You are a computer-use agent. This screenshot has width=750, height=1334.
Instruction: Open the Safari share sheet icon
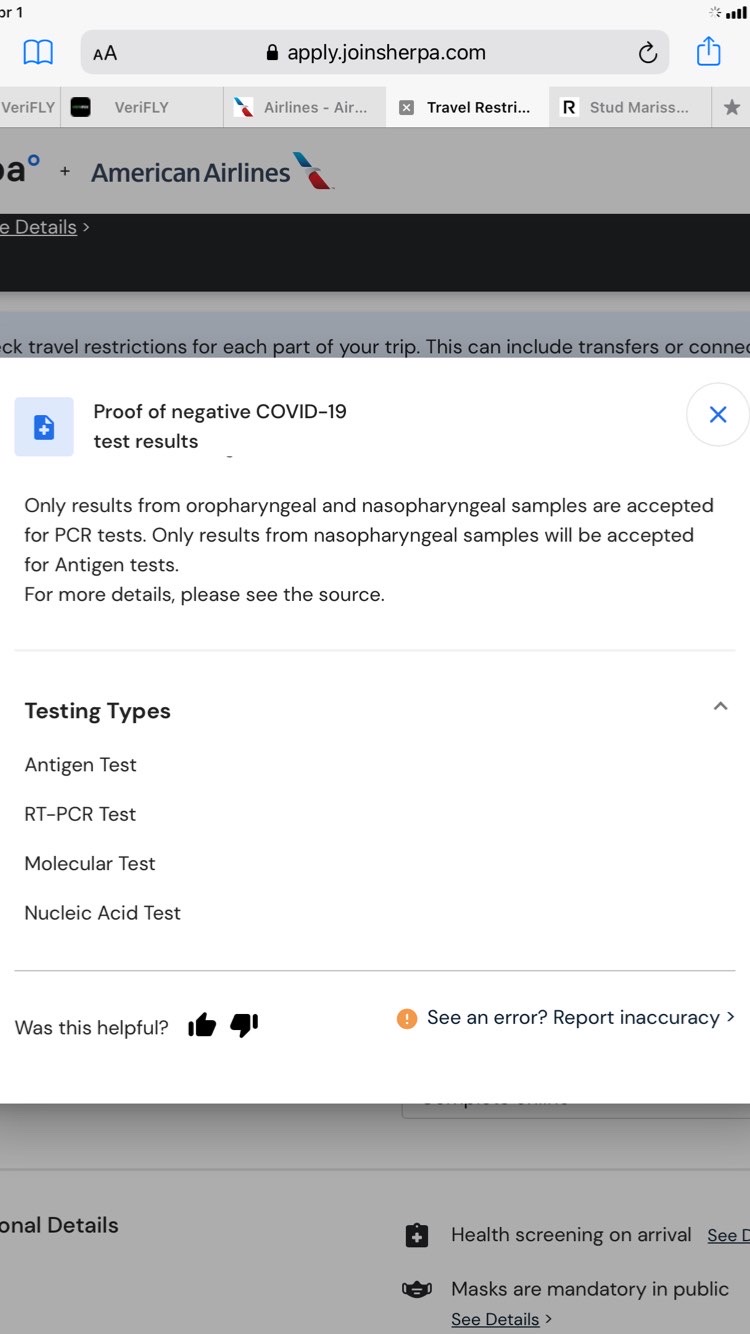click(x=708, y=51)
